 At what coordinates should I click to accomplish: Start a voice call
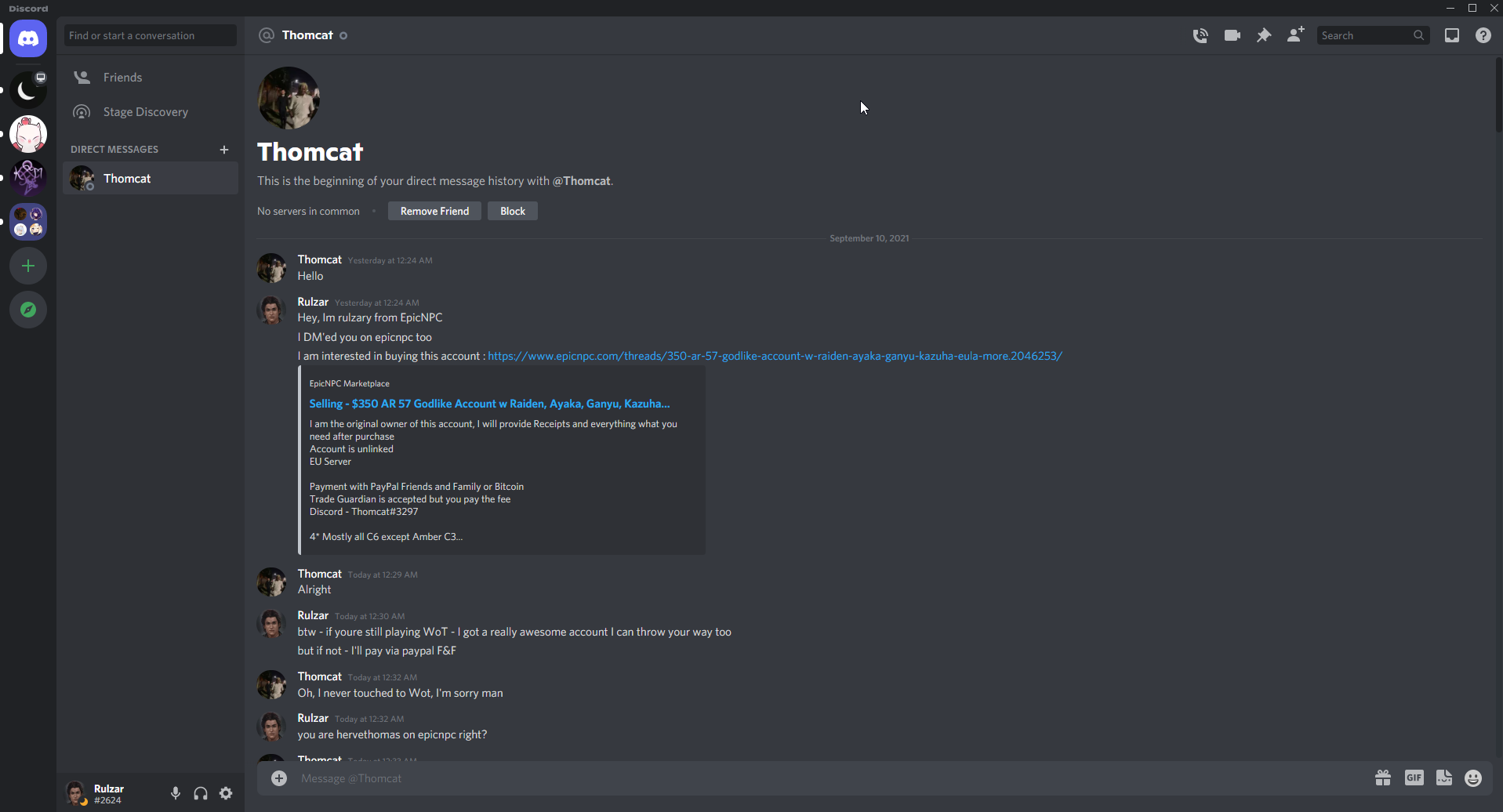point(1200,35)
